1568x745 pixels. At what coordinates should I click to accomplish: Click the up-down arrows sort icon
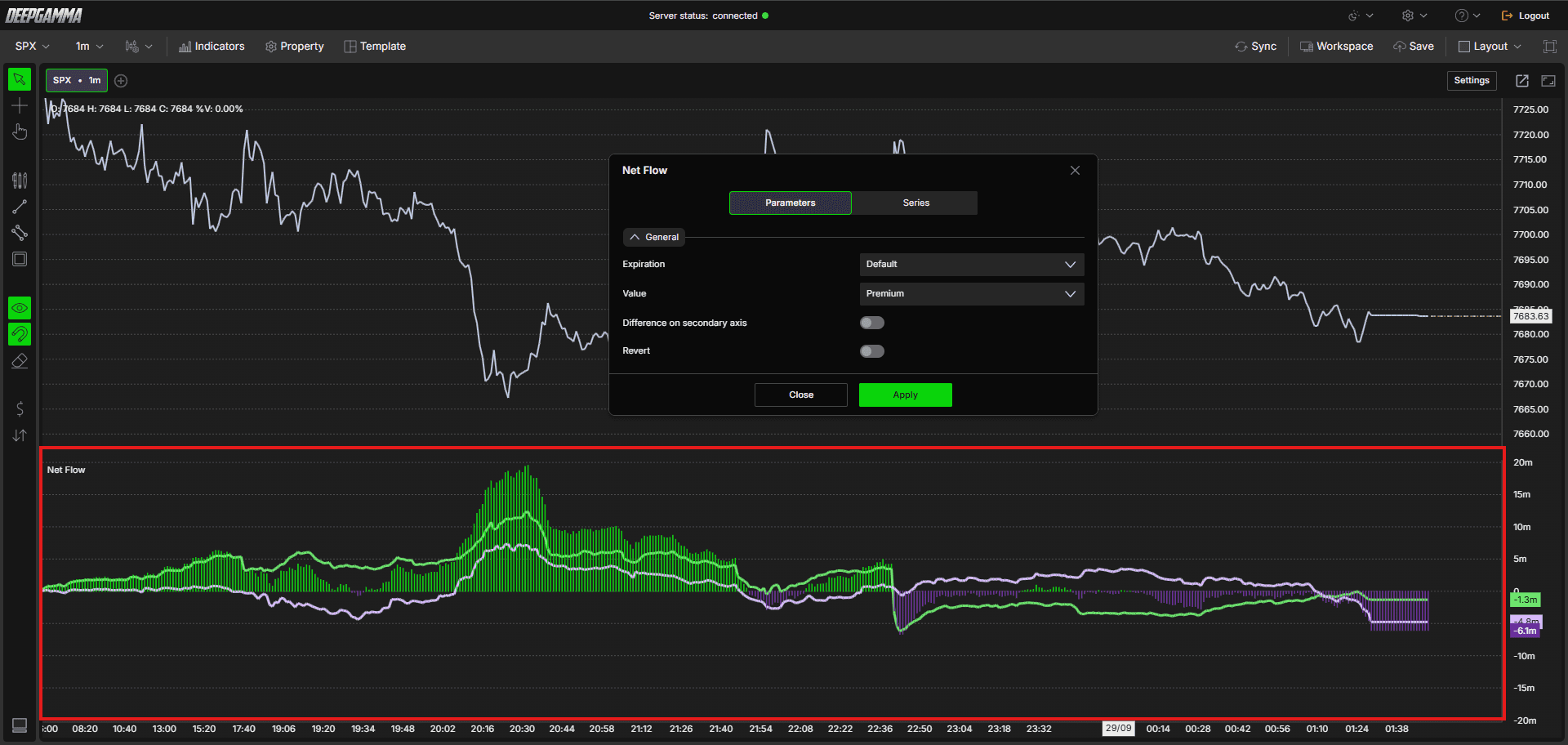click(20, 435)
